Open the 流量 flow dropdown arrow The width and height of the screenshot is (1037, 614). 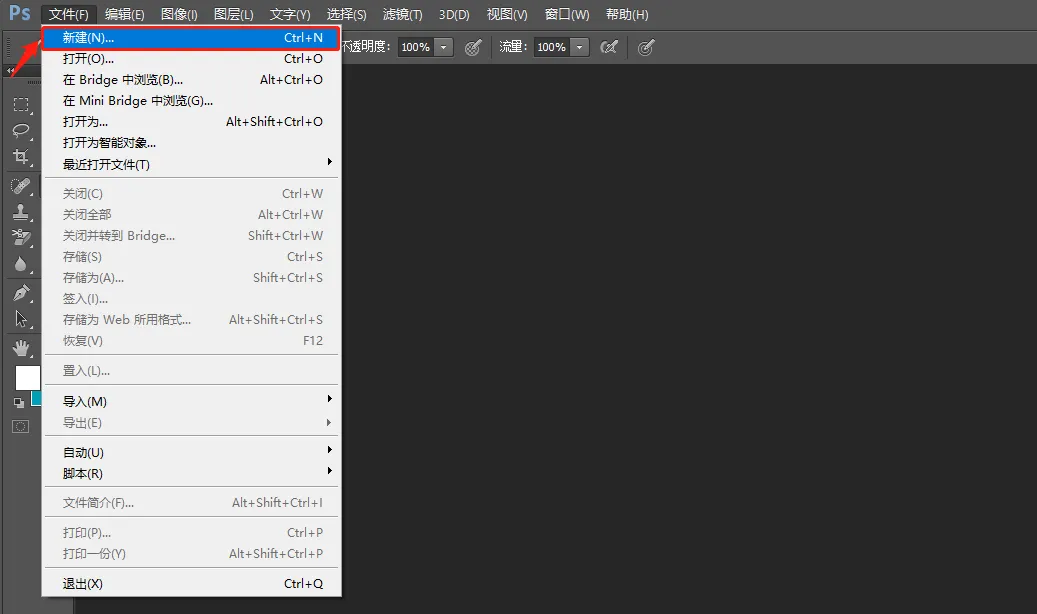[579, 47]
